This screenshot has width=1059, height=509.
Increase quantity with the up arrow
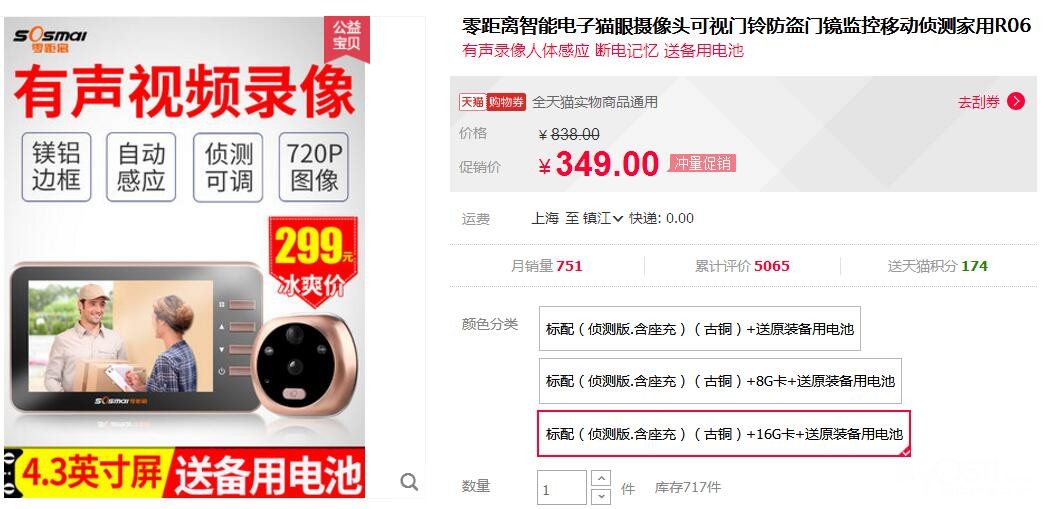click(600, 478)
